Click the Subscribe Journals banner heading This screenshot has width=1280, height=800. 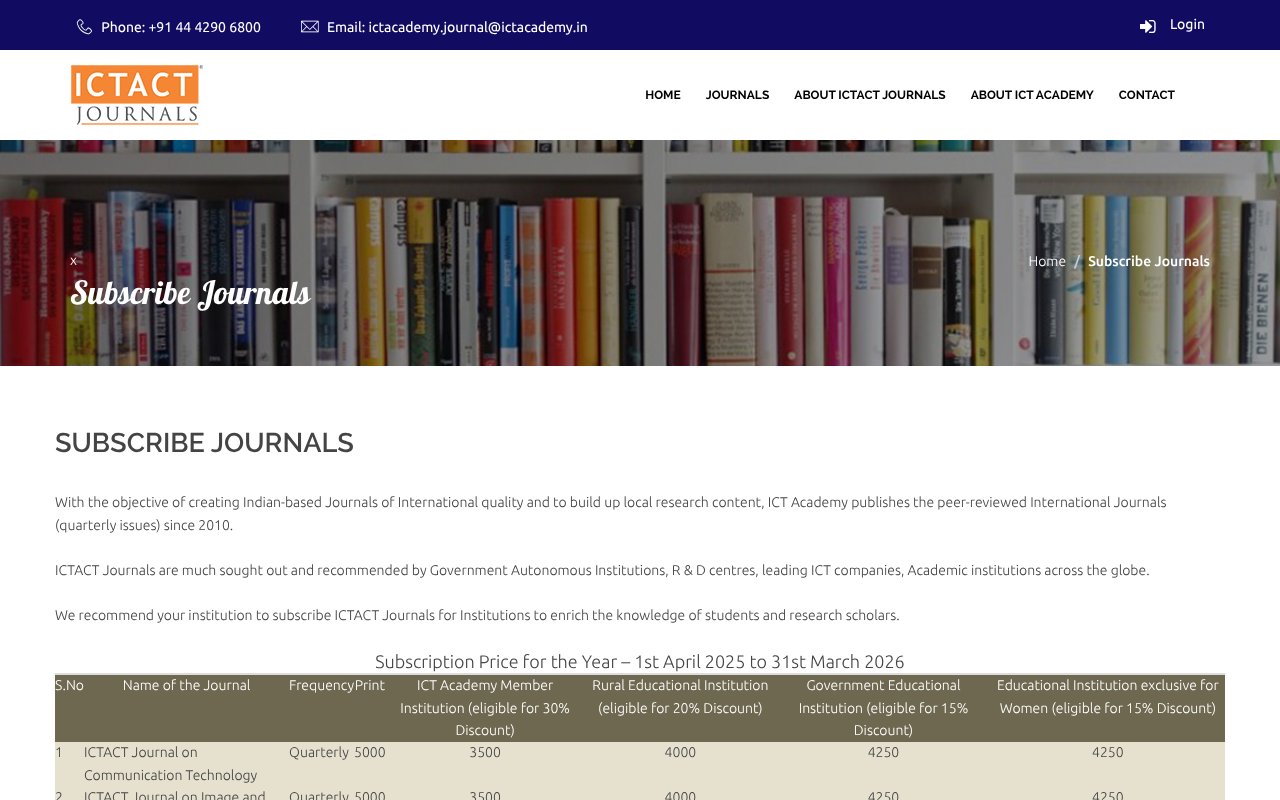tap(190, 293)
